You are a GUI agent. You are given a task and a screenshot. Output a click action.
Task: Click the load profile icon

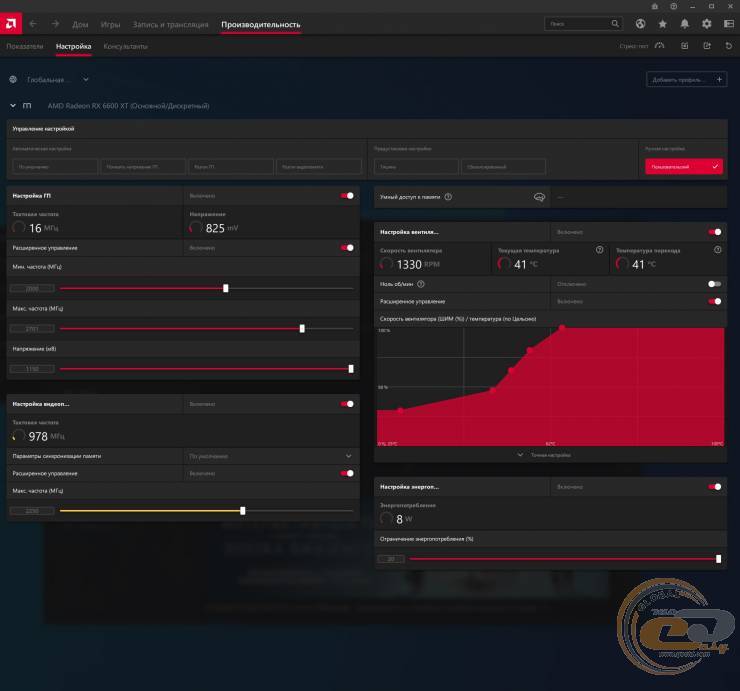point(684,46)
